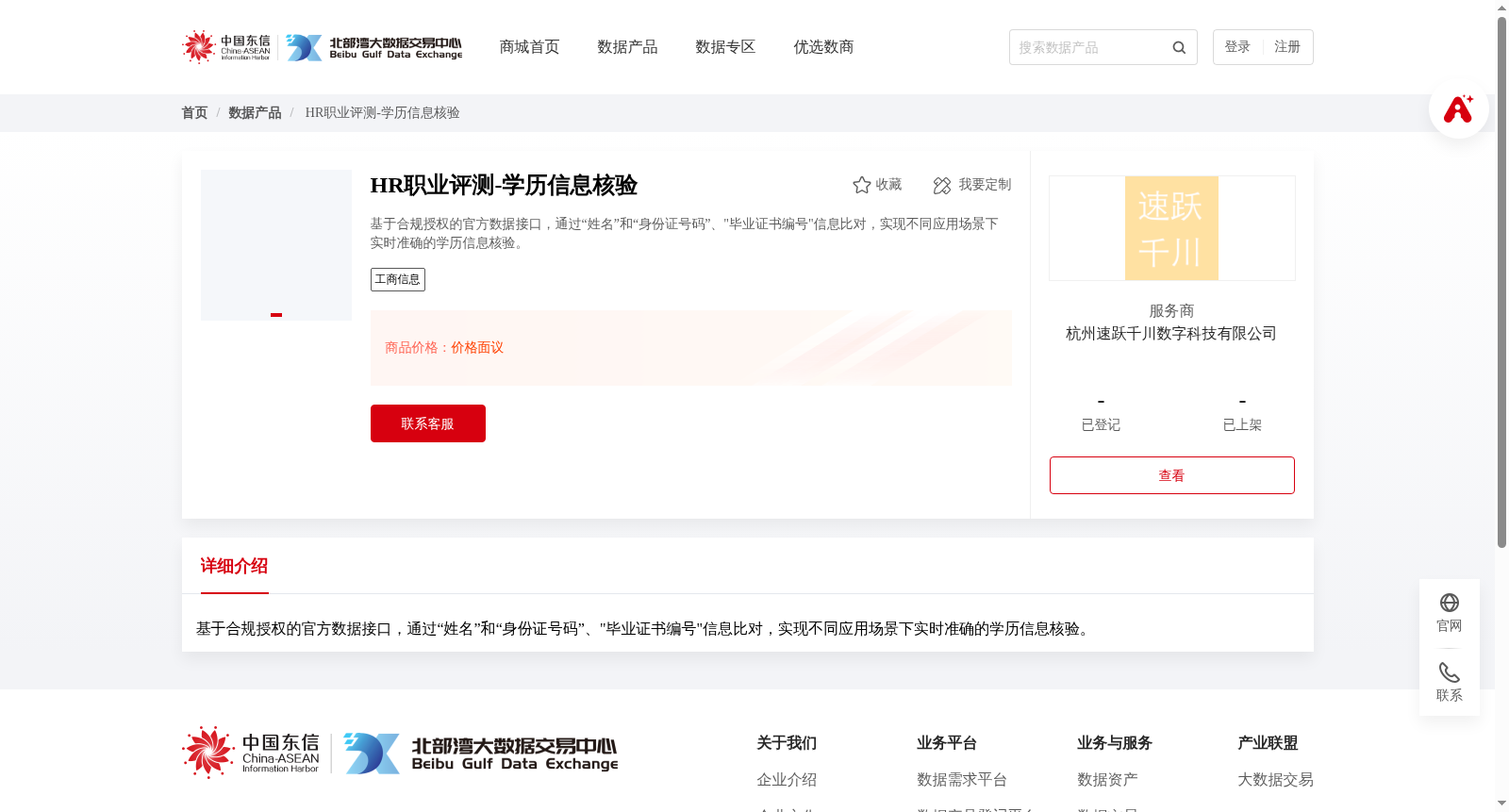Click the footer Beibu Gulf Data Exchange logo

(481, 754)
